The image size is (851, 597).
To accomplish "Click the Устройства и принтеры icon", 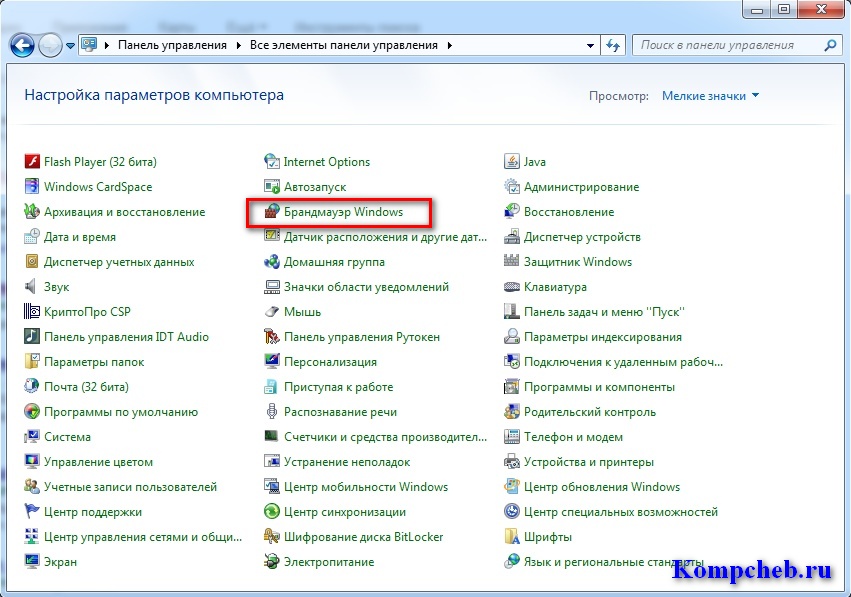I will pyautogui.click(x=512, y=462).
